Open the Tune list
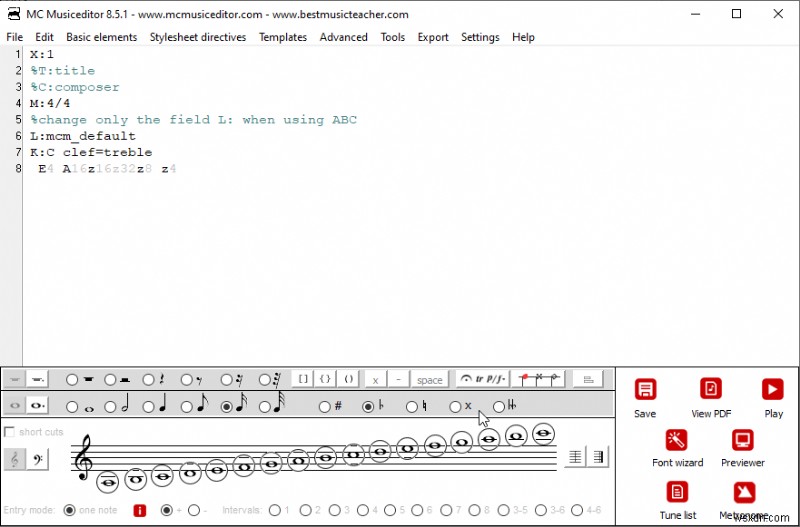 [677, 492]
